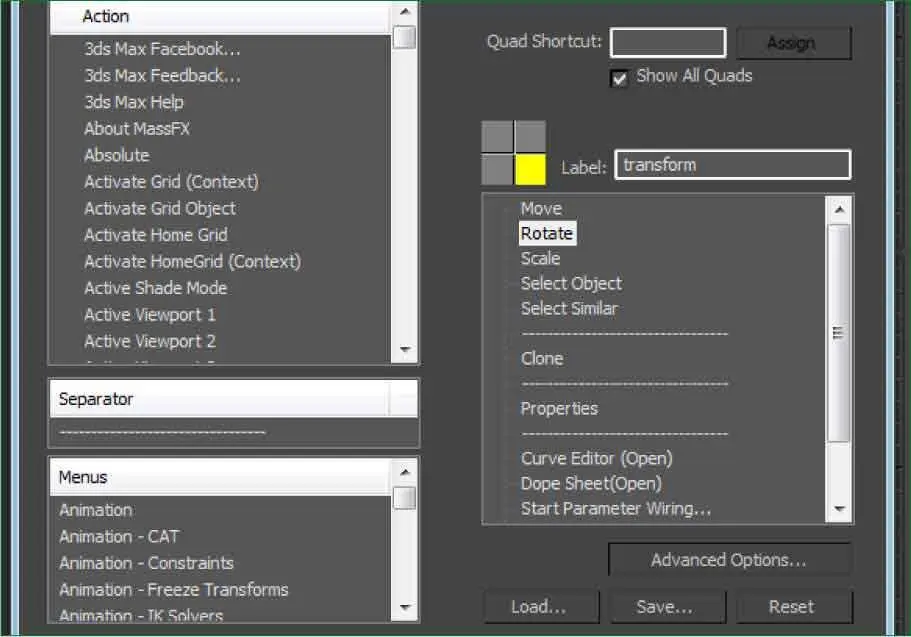
Task: Click the Action list scroll up arrow
Action: [x=405, y=12]
